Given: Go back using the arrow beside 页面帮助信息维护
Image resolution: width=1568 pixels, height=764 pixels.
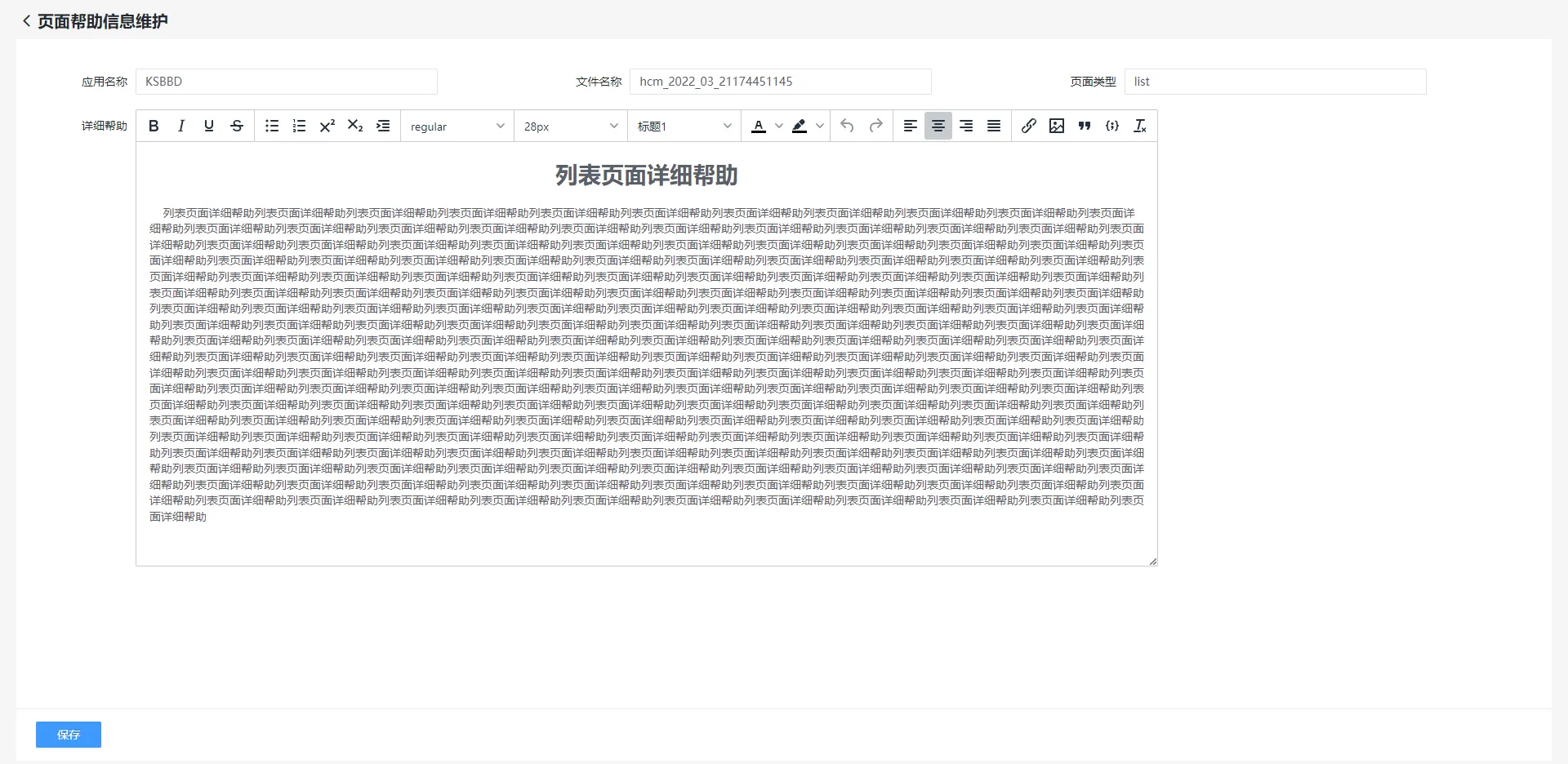Looking at the screenshot, I should click(26, 21).
